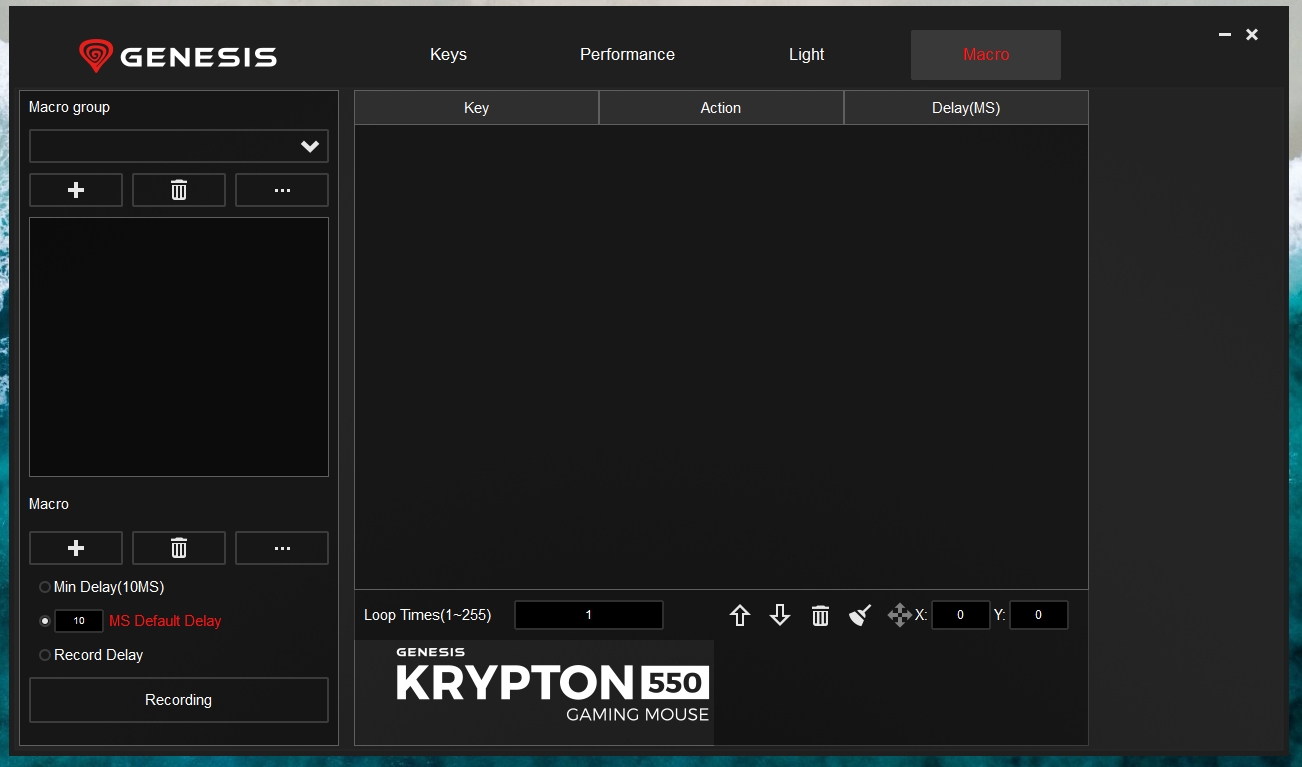Screen dimensions: 1302x767
Task: Move selected action up with arrow icon
Action: click(740, 615)
